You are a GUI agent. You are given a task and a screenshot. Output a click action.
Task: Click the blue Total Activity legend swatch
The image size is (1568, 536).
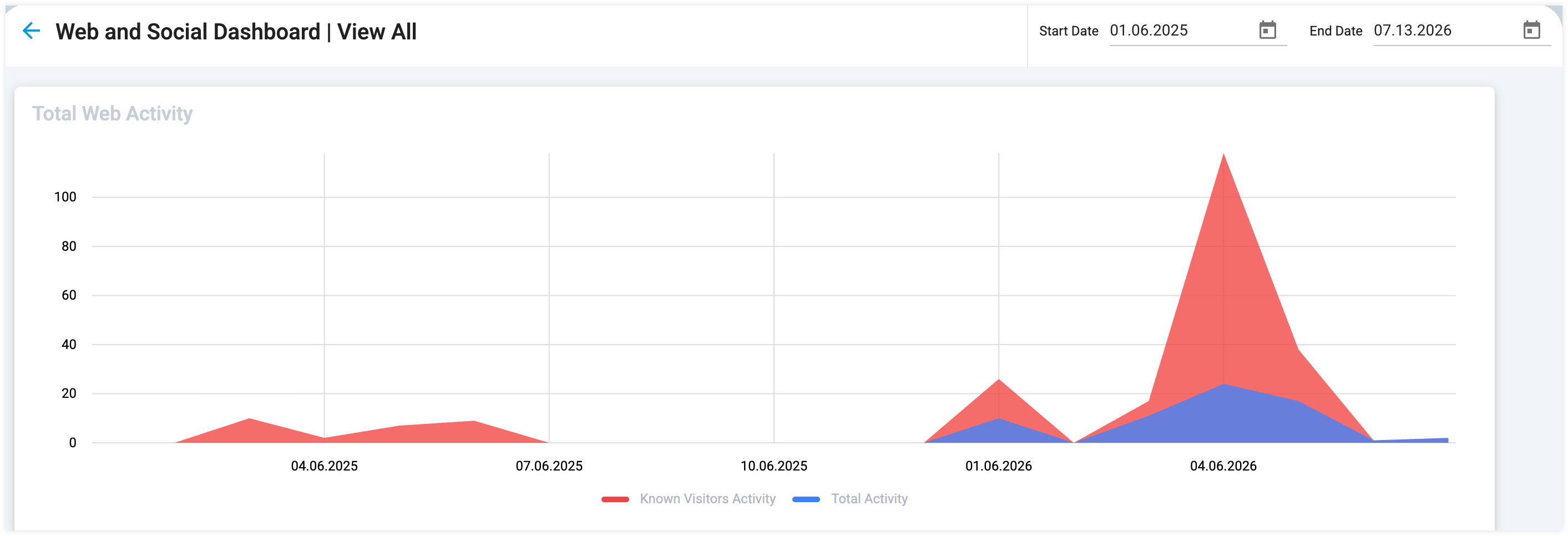(x=806, y=499)
